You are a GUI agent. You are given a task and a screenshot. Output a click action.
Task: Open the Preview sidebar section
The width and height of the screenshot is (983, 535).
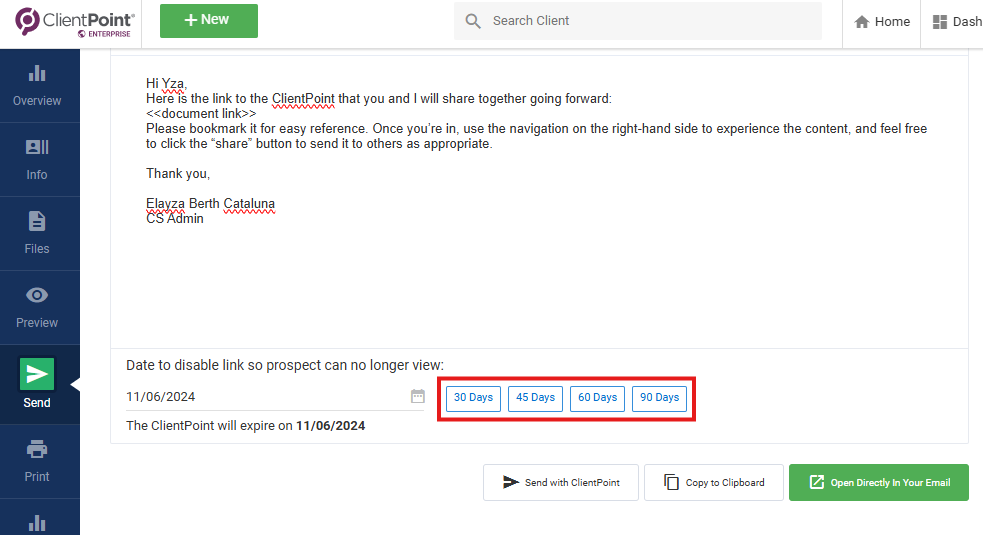(37, 308)
